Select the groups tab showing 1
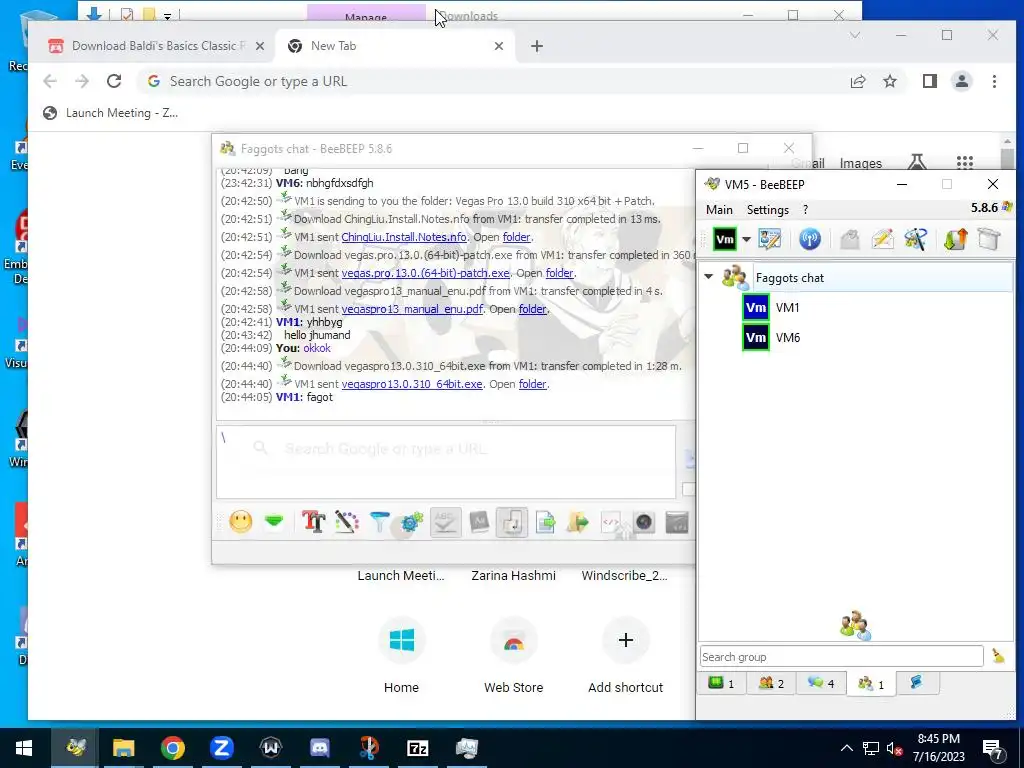Image resolution: width=1024 pixels, height=768 pixels. [871, 683]
